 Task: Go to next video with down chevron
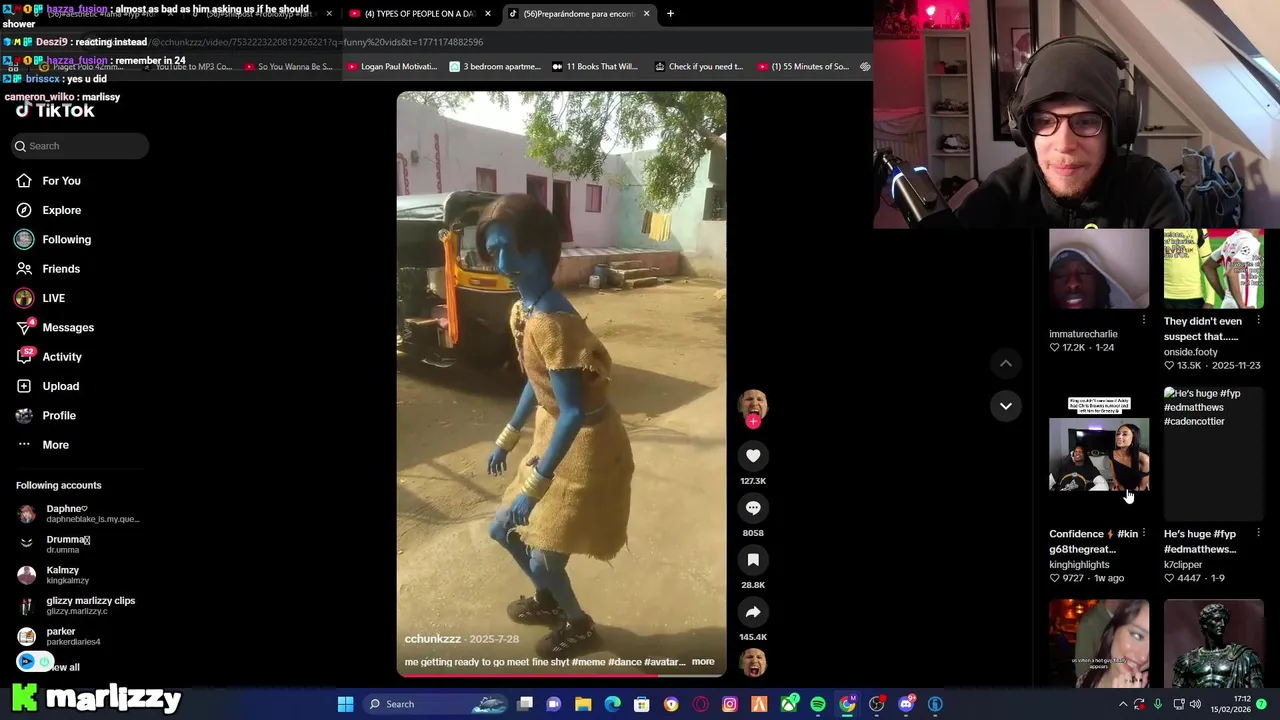click(x=1006, y=406)
